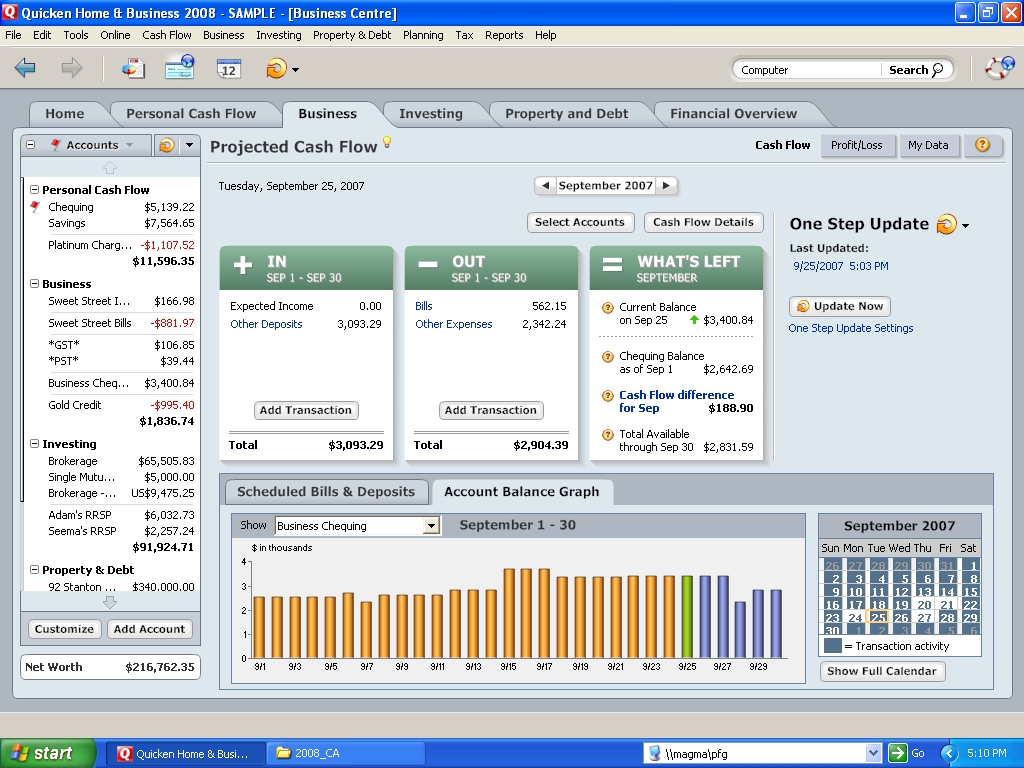
Task: Advance to next month with right arrow
Action: tap(667, 185)
